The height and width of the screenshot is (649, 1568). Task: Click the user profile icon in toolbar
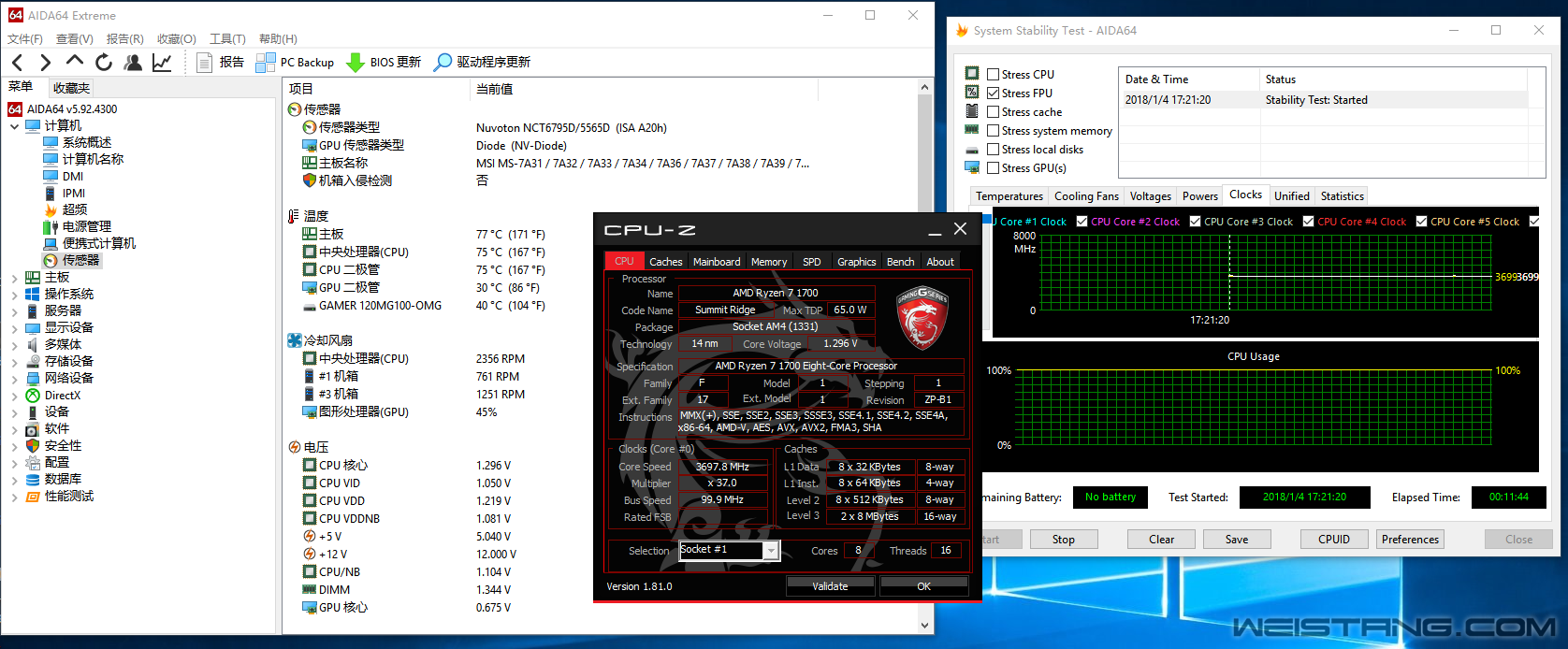point(133,63)
